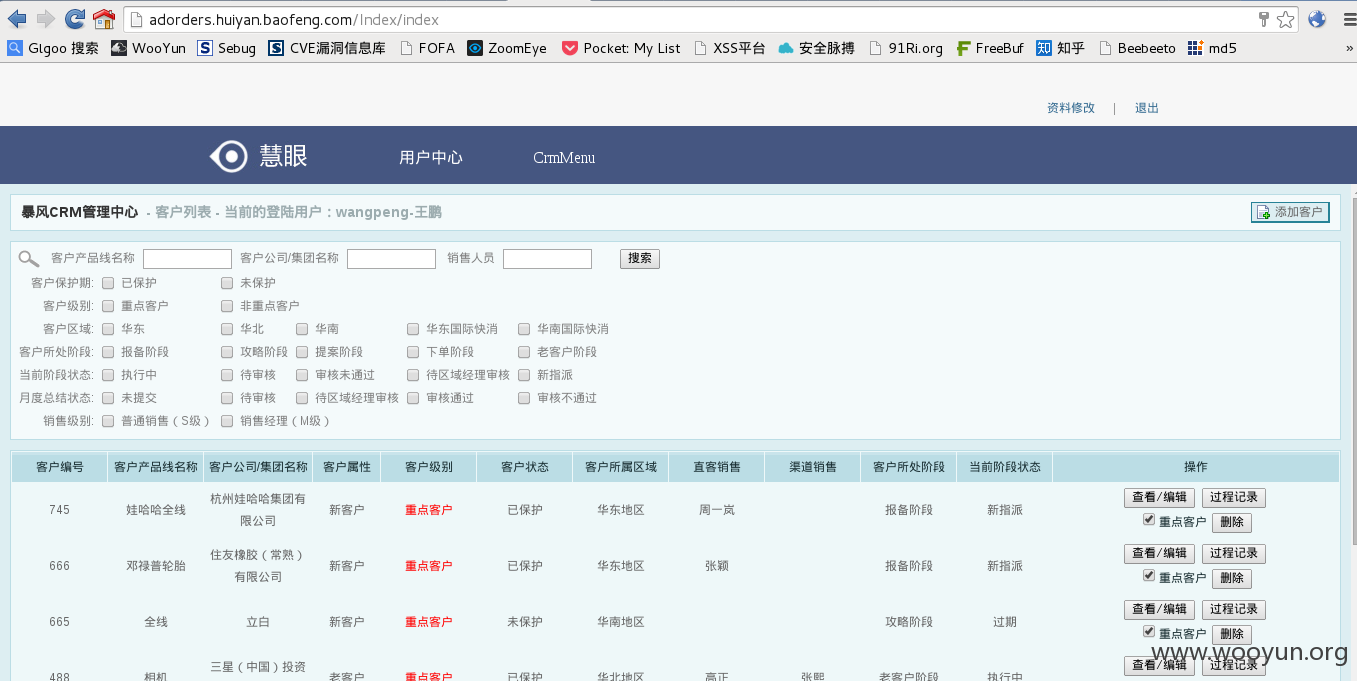Open FreeBuf bookmark
1357x681 pixels.
(x=989, y=47)
